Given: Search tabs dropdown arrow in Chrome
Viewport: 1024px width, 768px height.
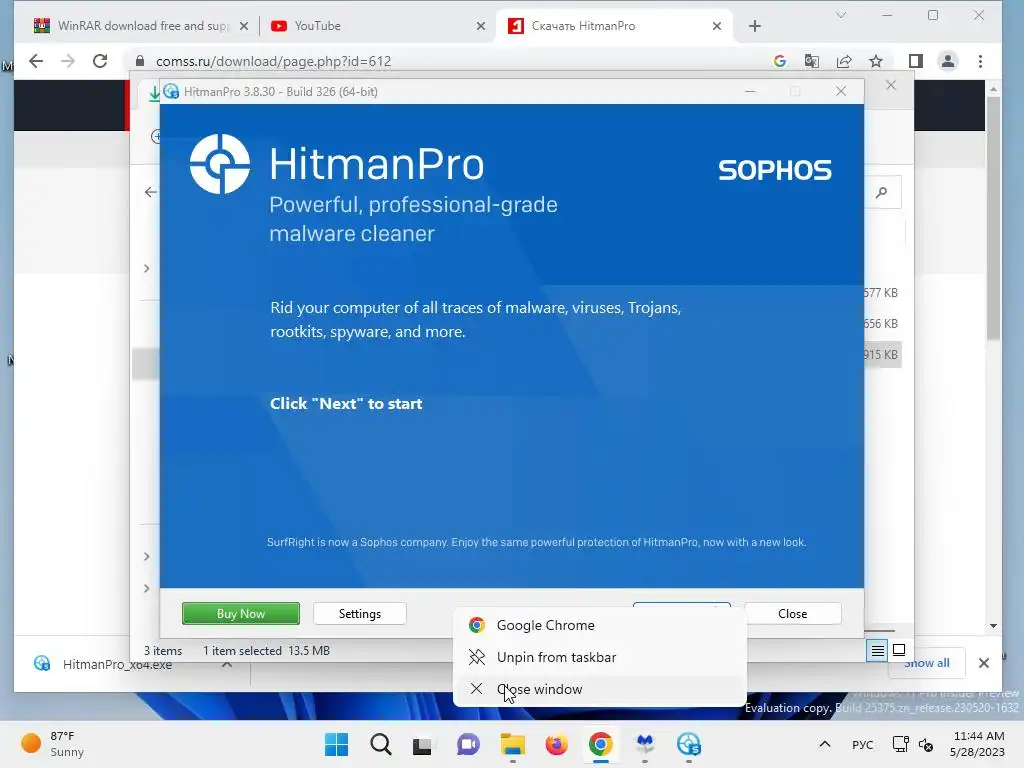Looking at the screenshot, I should click(x=841, y=15).
